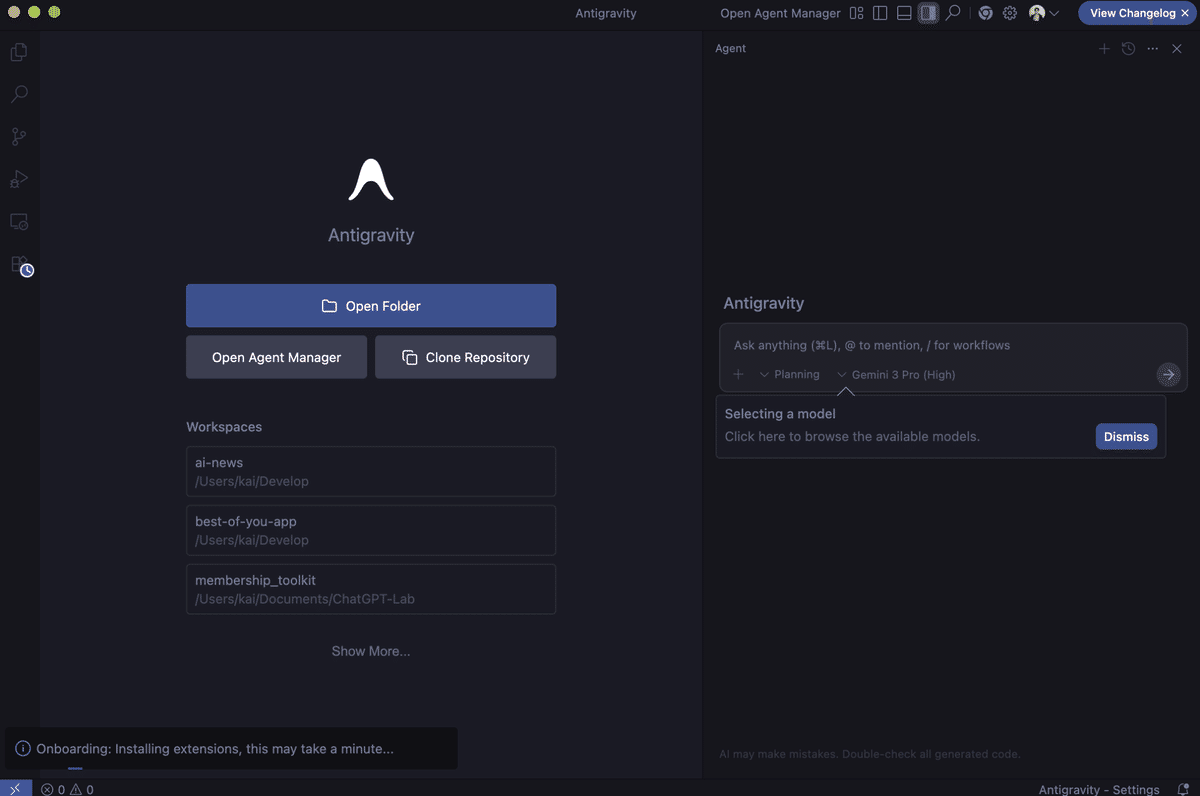The image size is (1200, 796).
Task: Dismiss the Selecting a model tooltip
Action: 1126,436
